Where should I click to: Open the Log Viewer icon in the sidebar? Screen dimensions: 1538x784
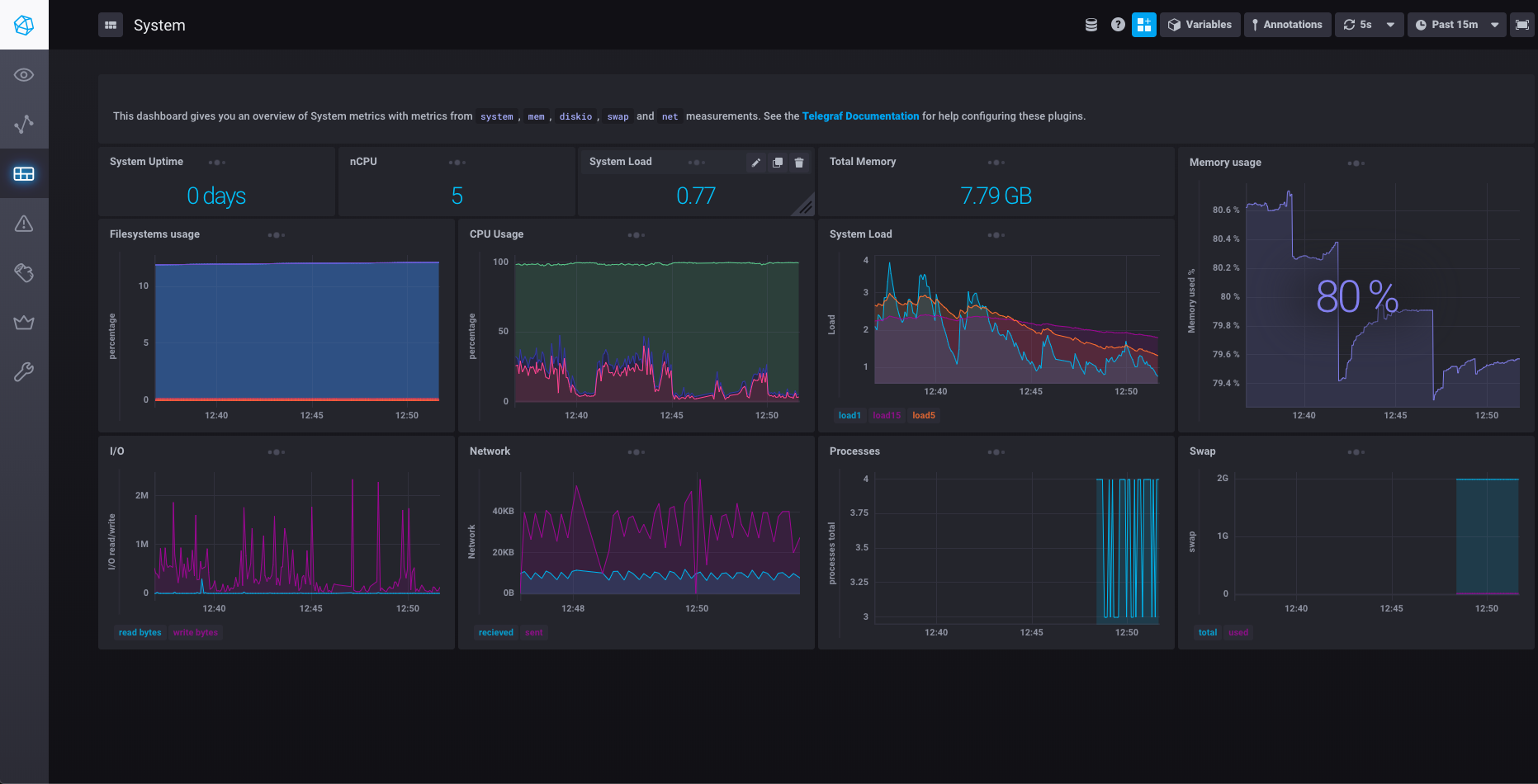[x=24, y=273]
